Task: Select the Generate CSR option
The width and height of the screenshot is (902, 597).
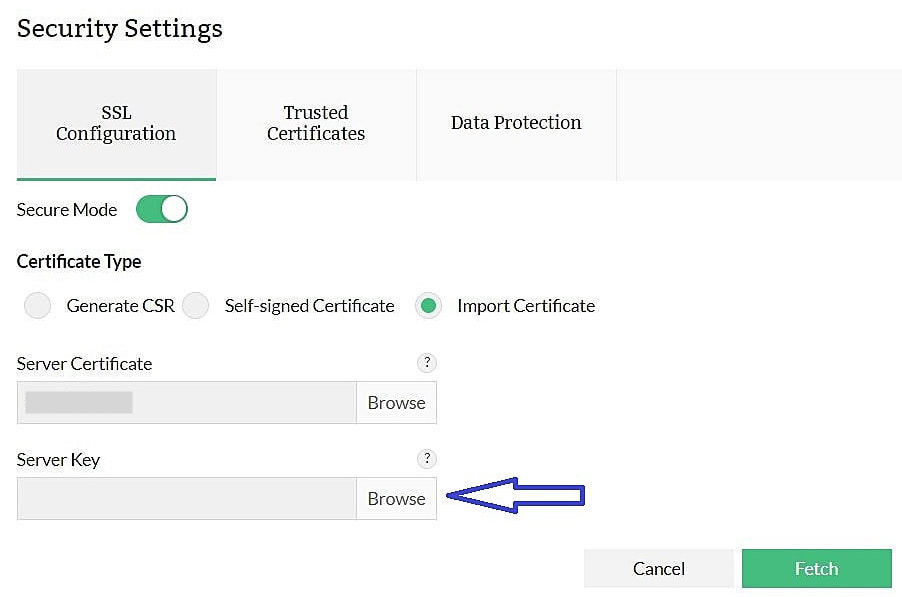Action: point(37,305)
